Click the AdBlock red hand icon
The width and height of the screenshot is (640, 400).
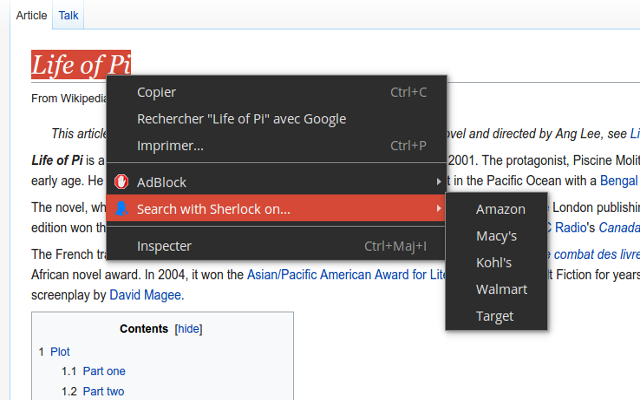point(122,182)
